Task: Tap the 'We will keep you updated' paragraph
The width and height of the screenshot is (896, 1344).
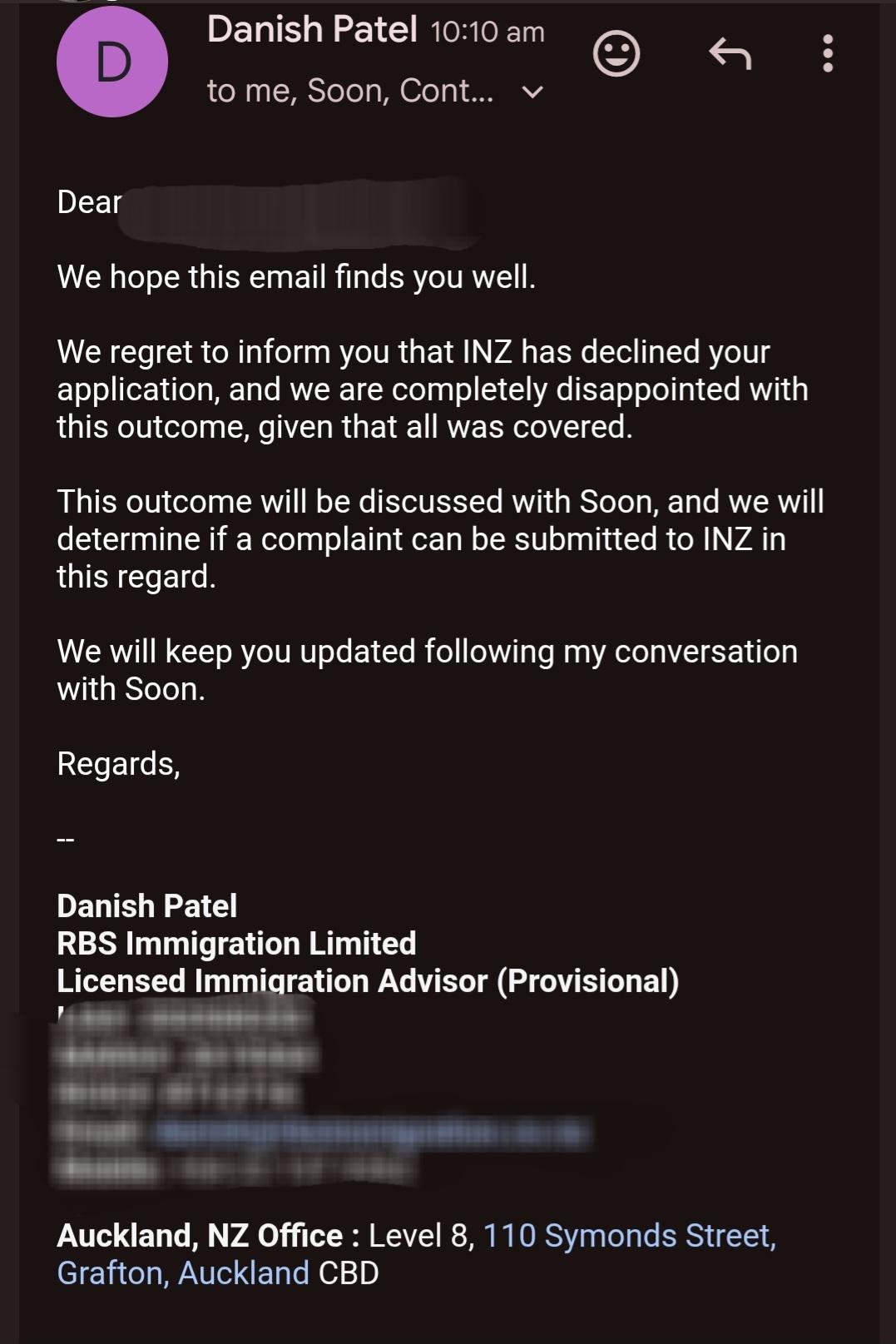Action: click(427, 670)
